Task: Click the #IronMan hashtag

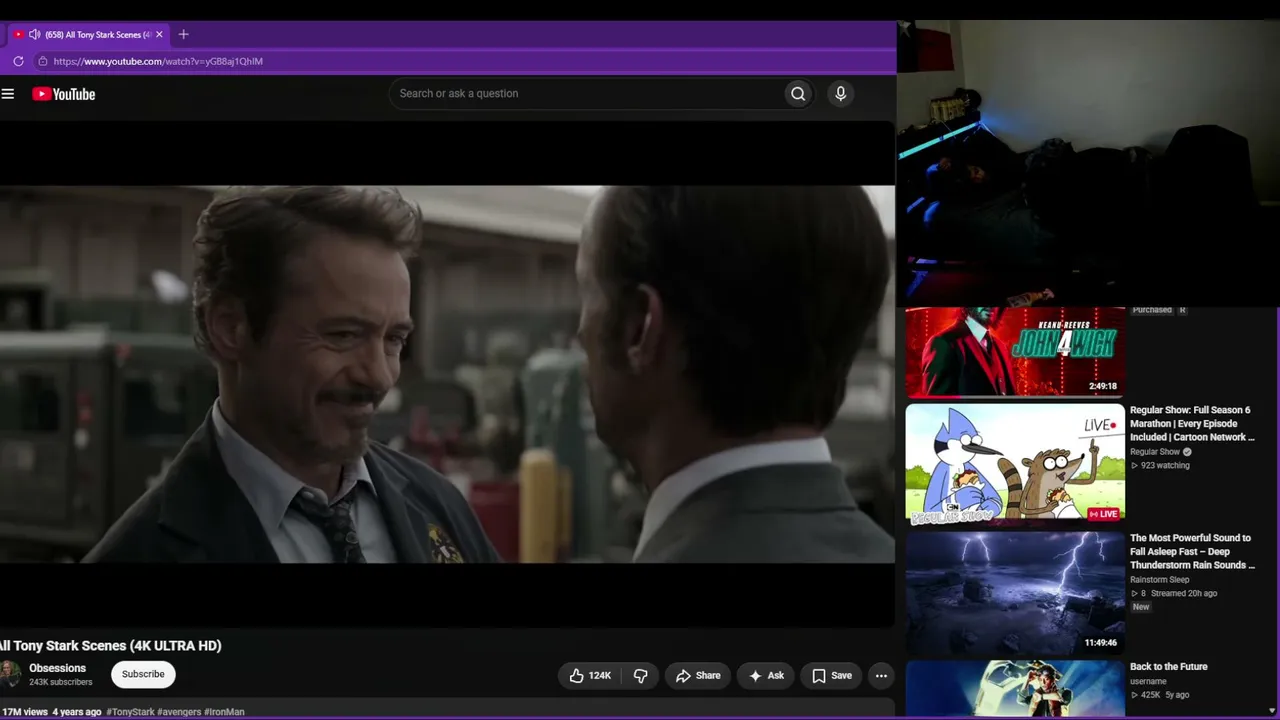Action: pyautogui.click(x=224, y=712)
